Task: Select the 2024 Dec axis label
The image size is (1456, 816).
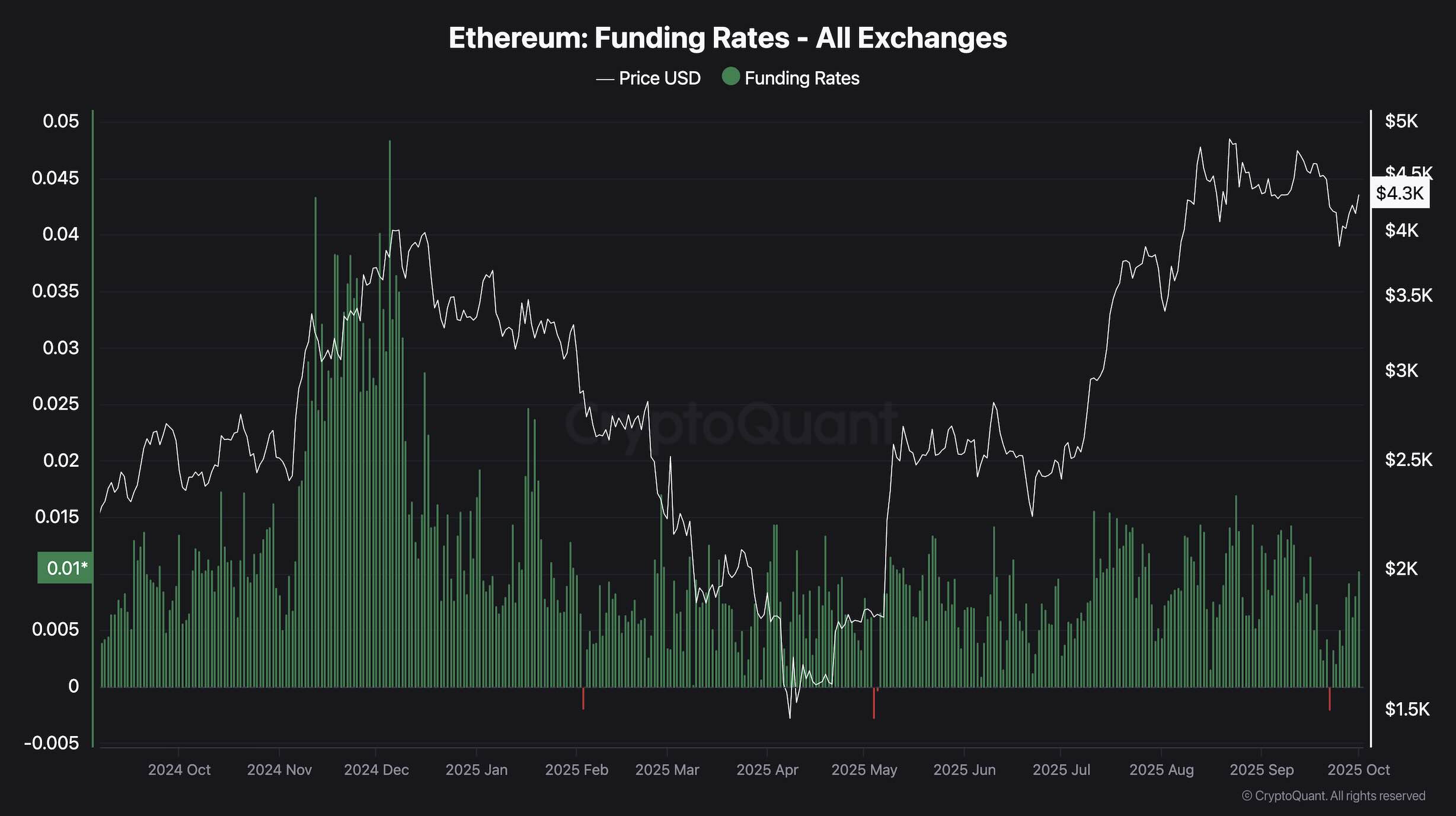Action: coord(376,770)
